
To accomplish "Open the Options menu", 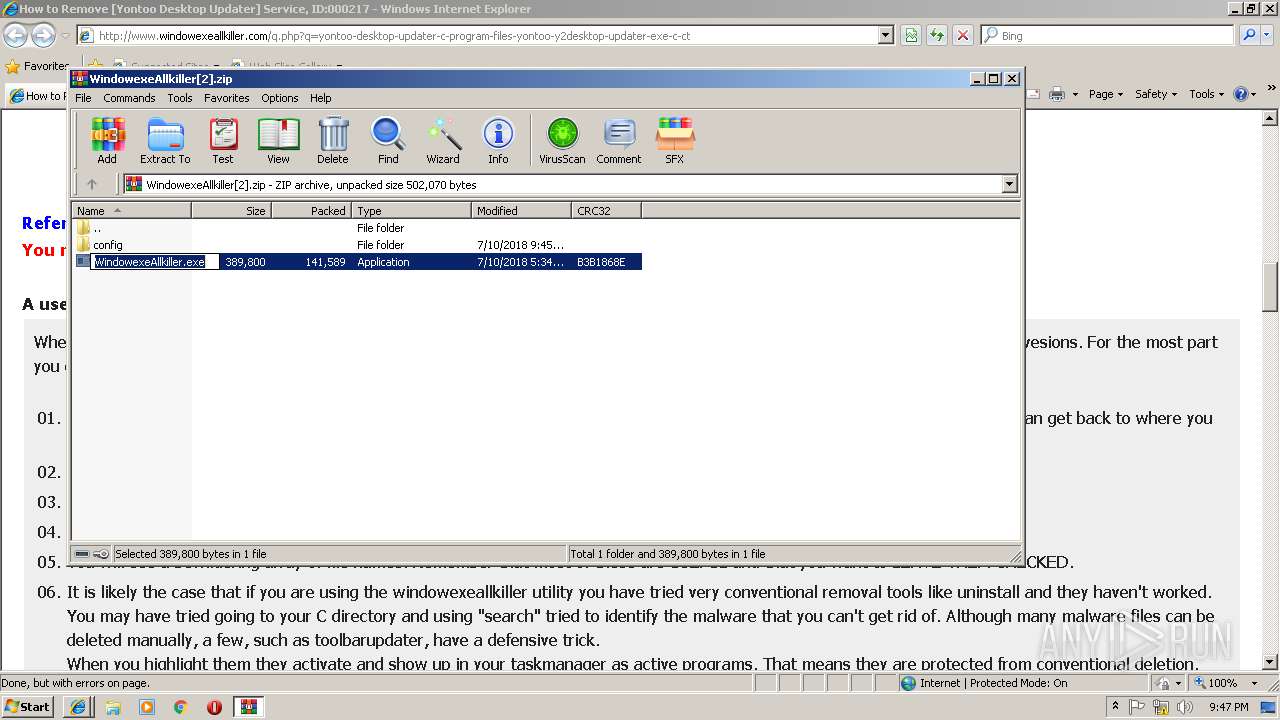I will point(280,98).
